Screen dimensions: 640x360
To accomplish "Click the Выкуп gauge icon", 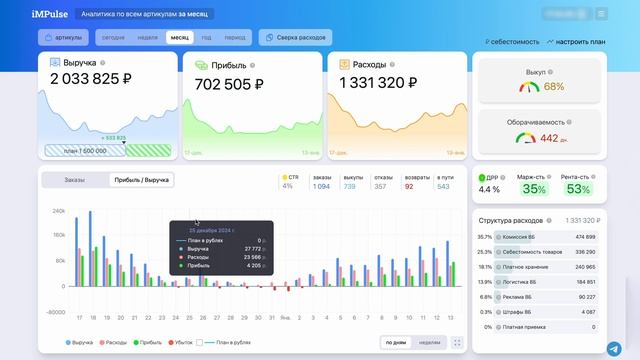I will pos(529,87).
